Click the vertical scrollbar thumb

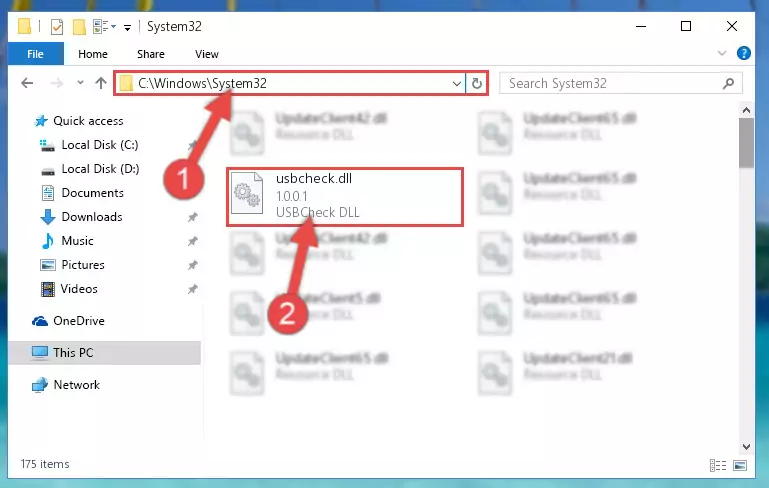pyautogui.click(x=746, y=143)
